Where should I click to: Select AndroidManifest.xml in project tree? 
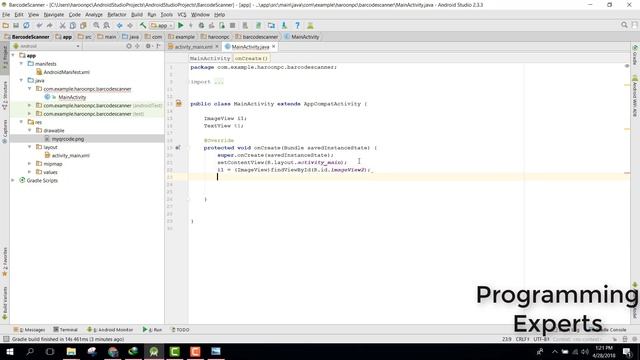[67, 72]
